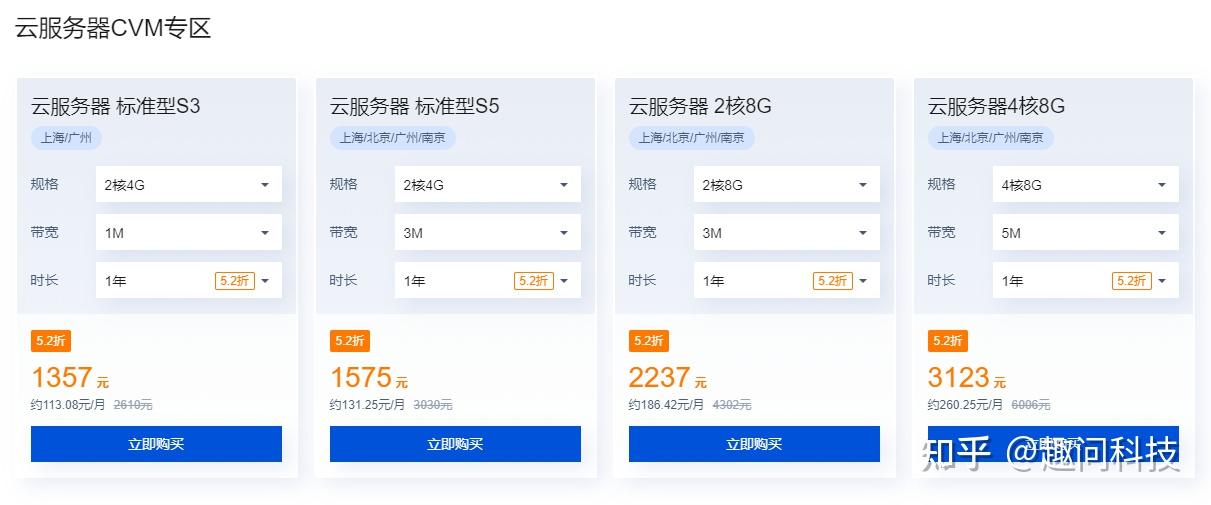Image resolution: width=1211 pixels, height=505 pixels.
Task: Click the 云服务器4核8G card title
Action: tap(996, 106)
